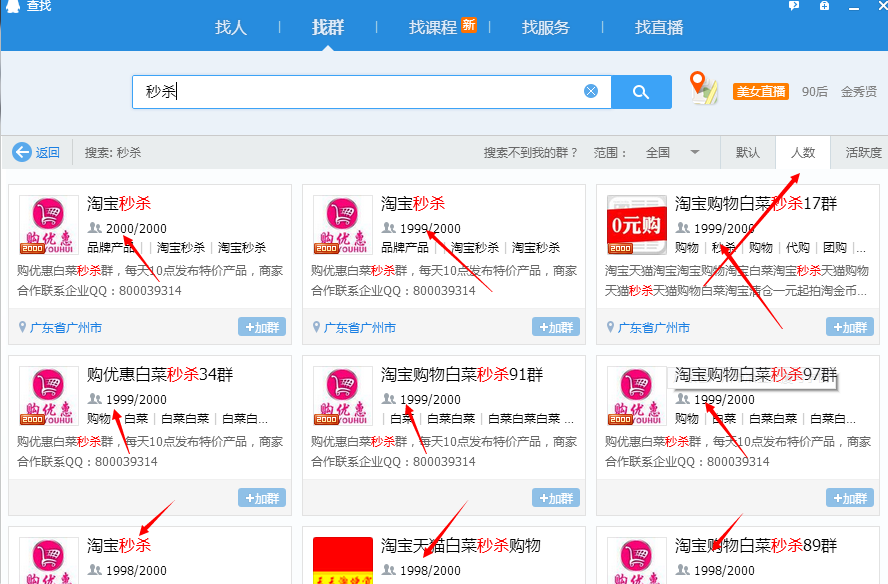Open thumbnail of 购优惠白菜秒杀34群

pyautogui.click(x=49, y=396)
